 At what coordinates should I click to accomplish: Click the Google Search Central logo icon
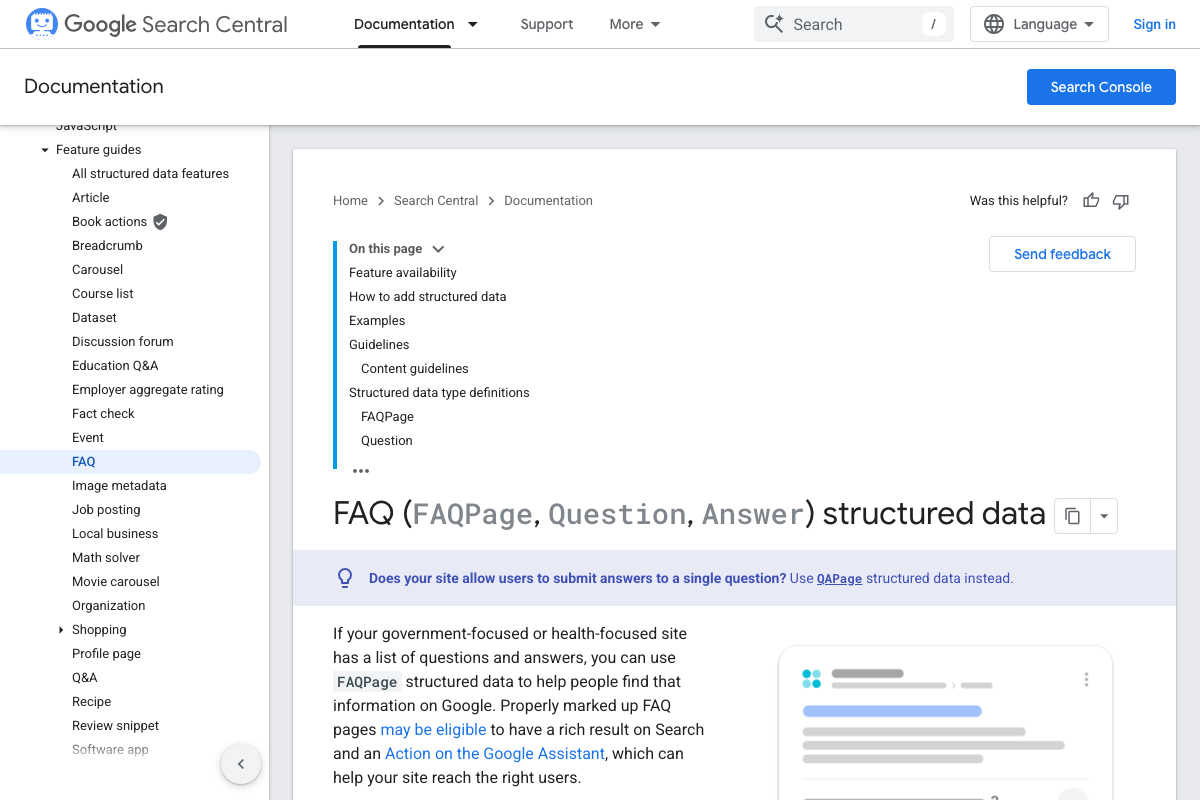[x=41, y=21]
